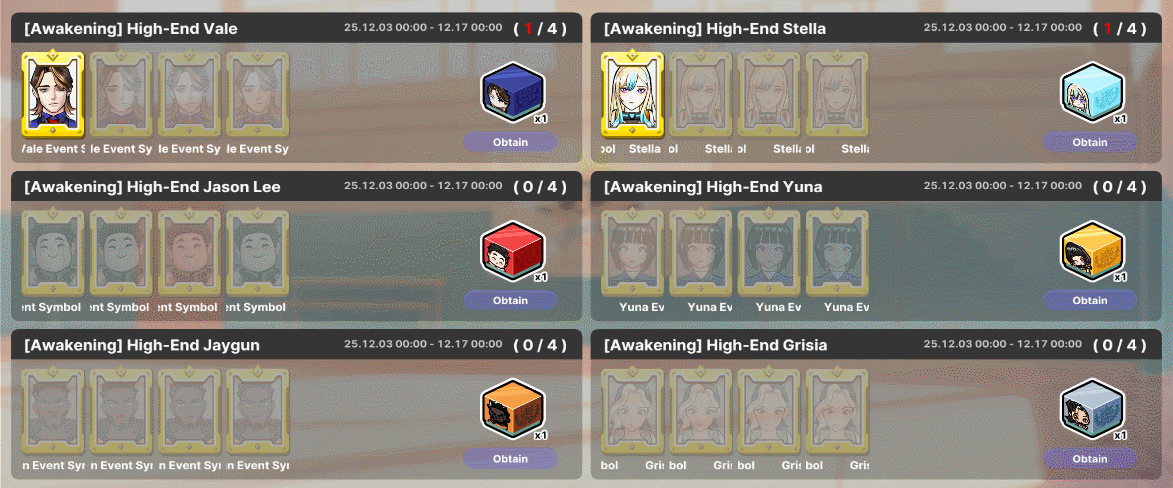Click the second greyed Jaygun symbol card
The height and width of the screenshot is (488, 1173).
tap(121, 412)
